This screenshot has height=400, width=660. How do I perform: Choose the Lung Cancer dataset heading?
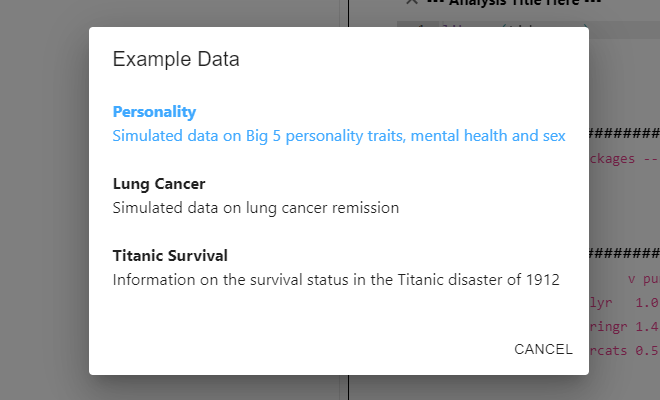click(159, 184)
